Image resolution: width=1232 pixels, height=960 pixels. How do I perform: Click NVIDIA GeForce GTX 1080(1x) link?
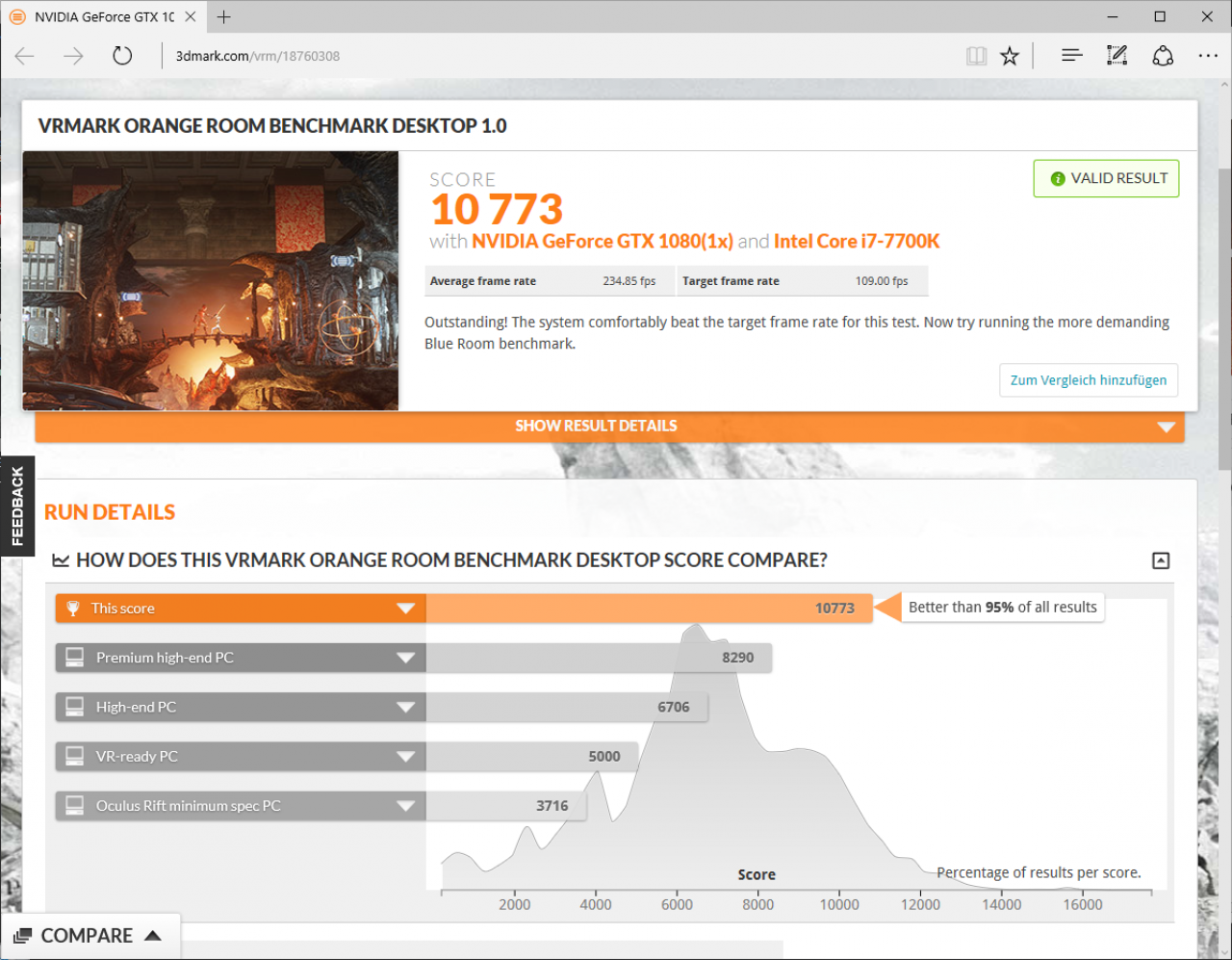tap(603, 241)
